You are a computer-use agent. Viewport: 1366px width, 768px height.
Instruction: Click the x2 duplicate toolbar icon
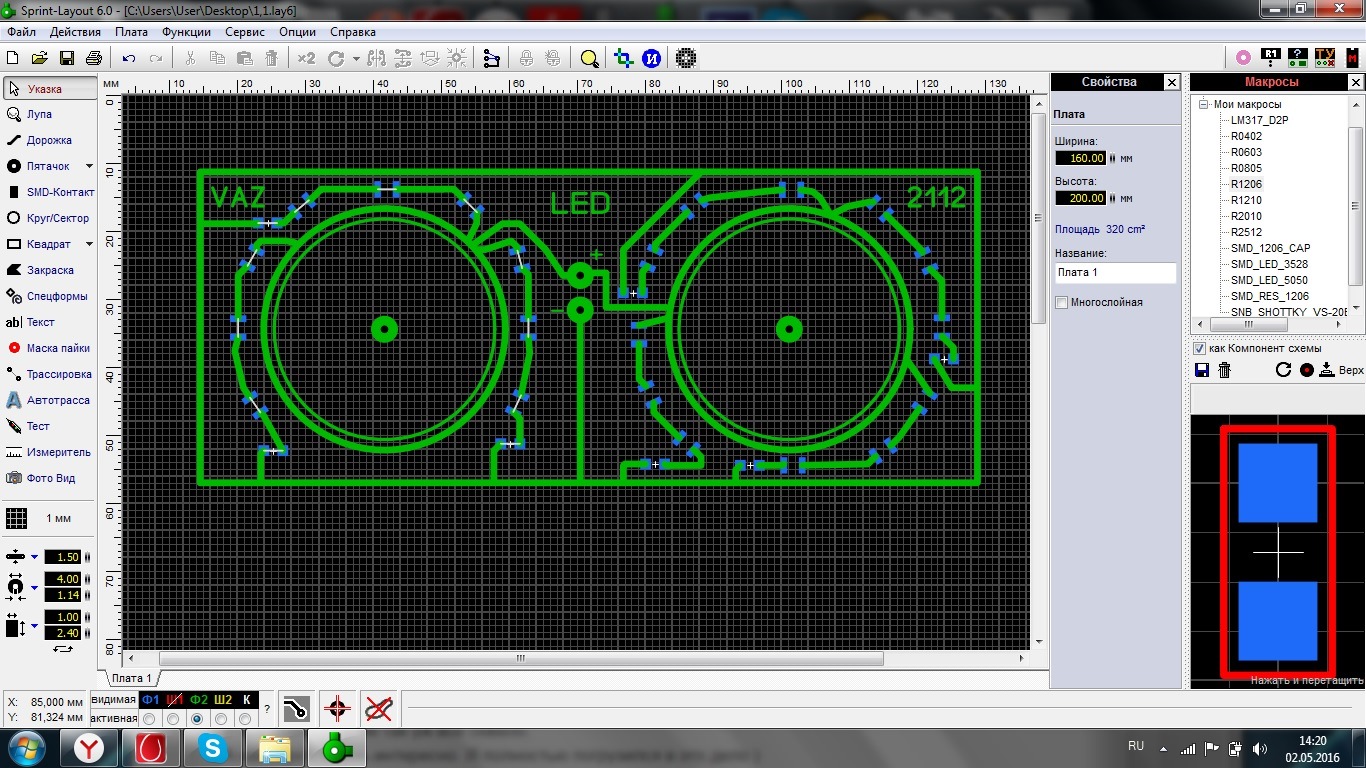point(306,58)
